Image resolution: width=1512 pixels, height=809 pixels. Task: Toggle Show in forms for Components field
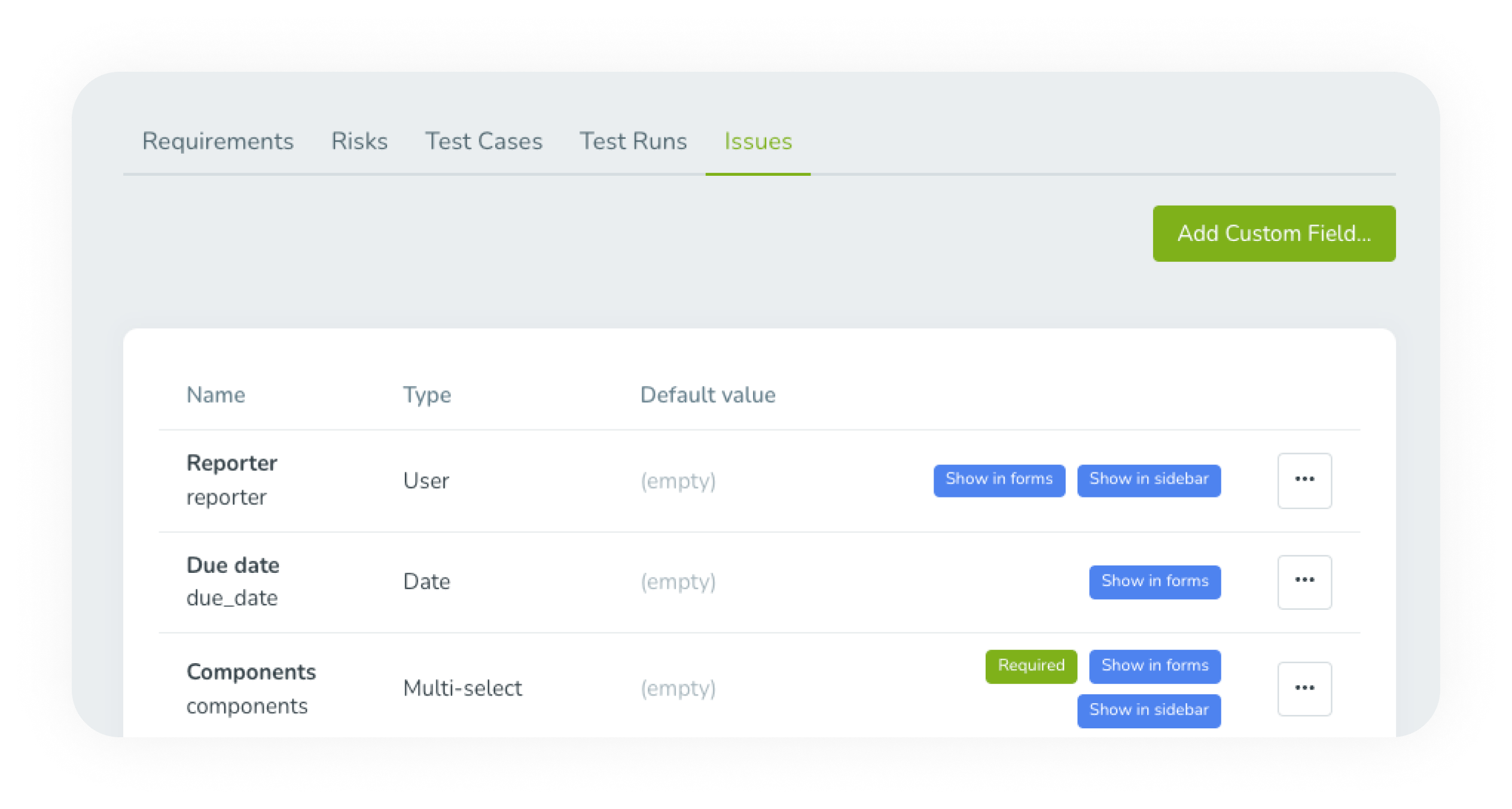(x=1155, y=663)
